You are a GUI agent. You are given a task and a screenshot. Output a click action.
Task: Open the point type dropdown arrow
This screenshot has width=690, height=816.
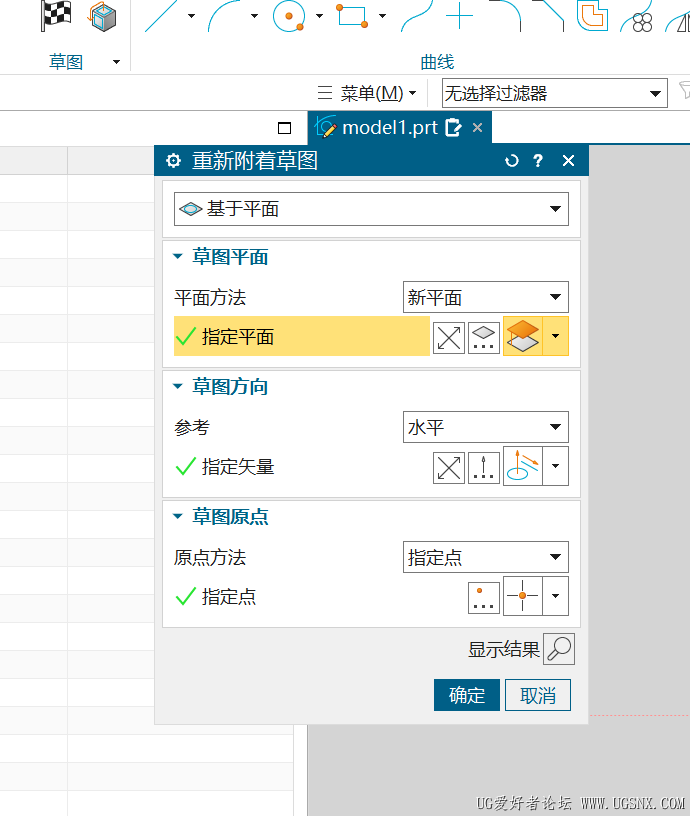coord(555,596)
